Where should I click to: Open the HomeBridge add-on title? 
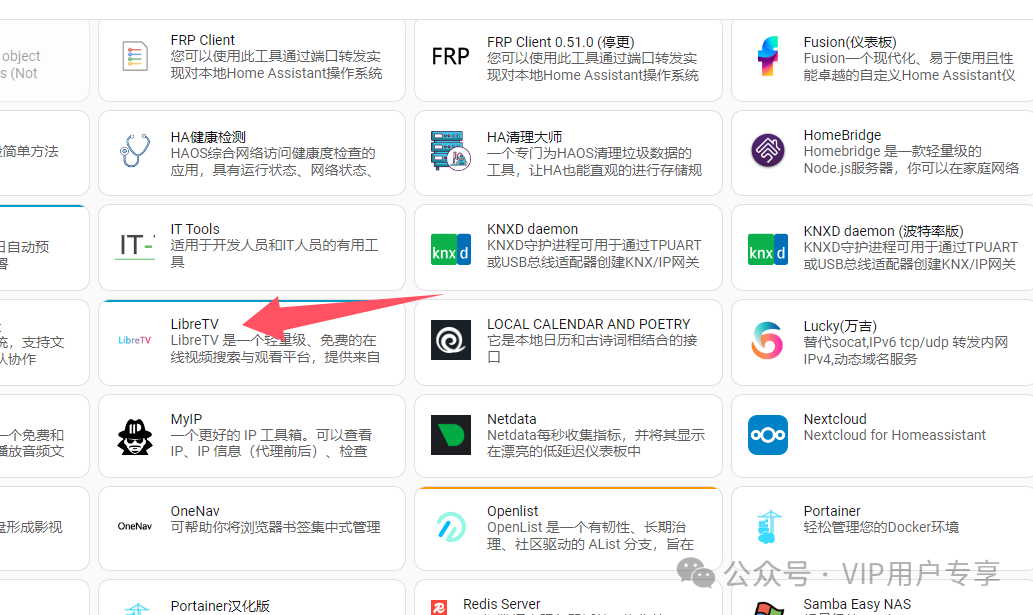[x=842, y=135]
